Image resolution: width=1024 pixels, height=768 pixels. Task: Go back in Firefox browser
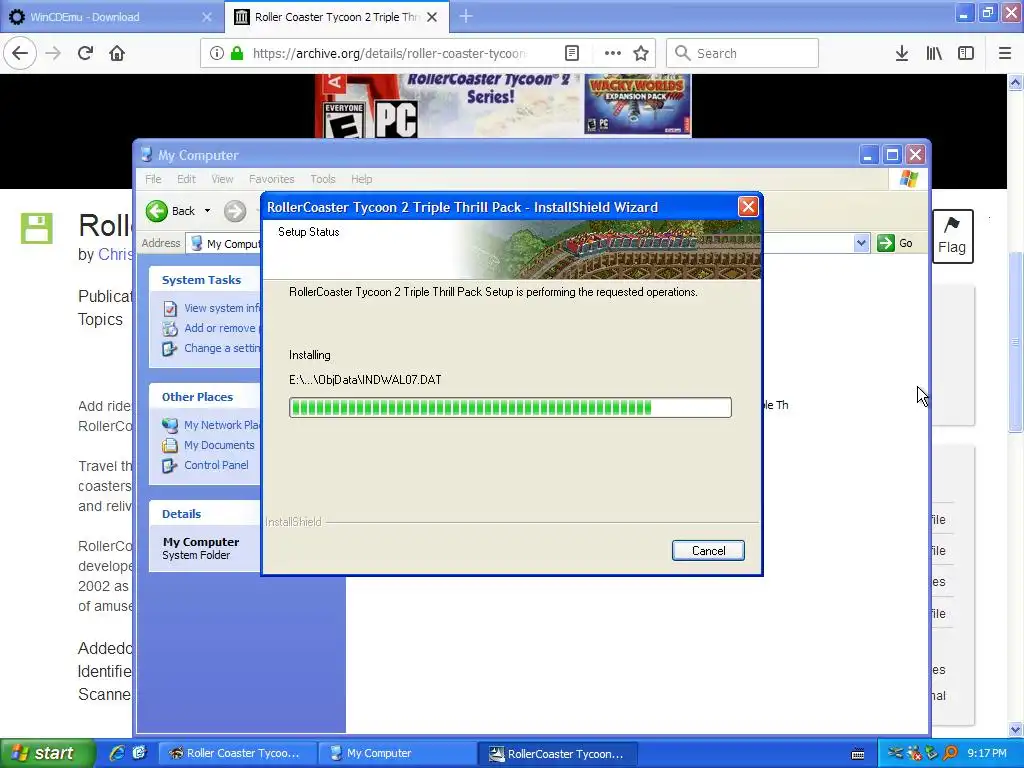point(20,53)
